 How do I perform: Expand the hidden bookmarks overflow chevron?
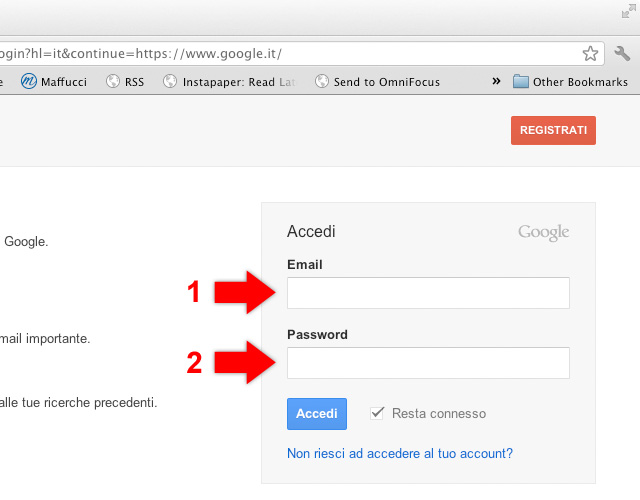(496, 81)
